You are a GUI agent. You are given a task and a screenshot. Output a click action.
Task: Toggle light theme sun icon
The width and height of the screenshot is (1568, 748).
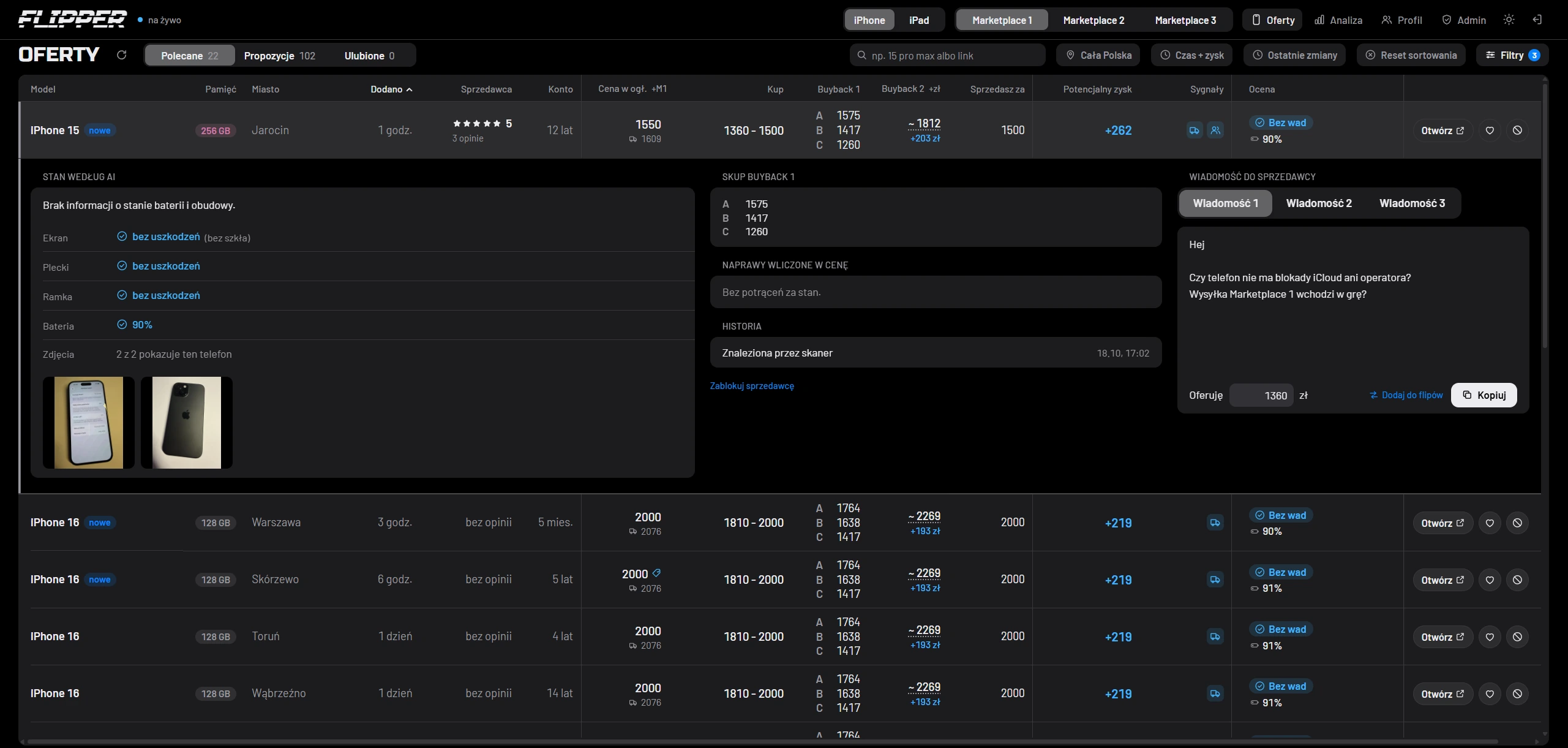tap(1509, 20)
